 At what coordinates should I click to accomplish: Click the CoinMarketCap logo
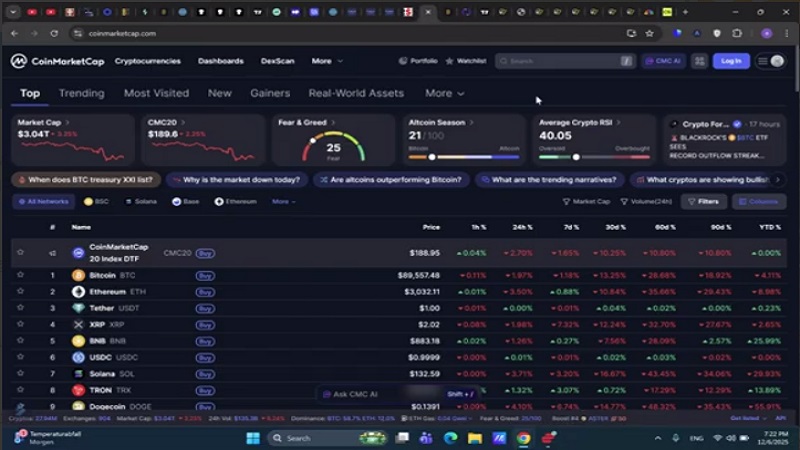(x=55, y=61)
